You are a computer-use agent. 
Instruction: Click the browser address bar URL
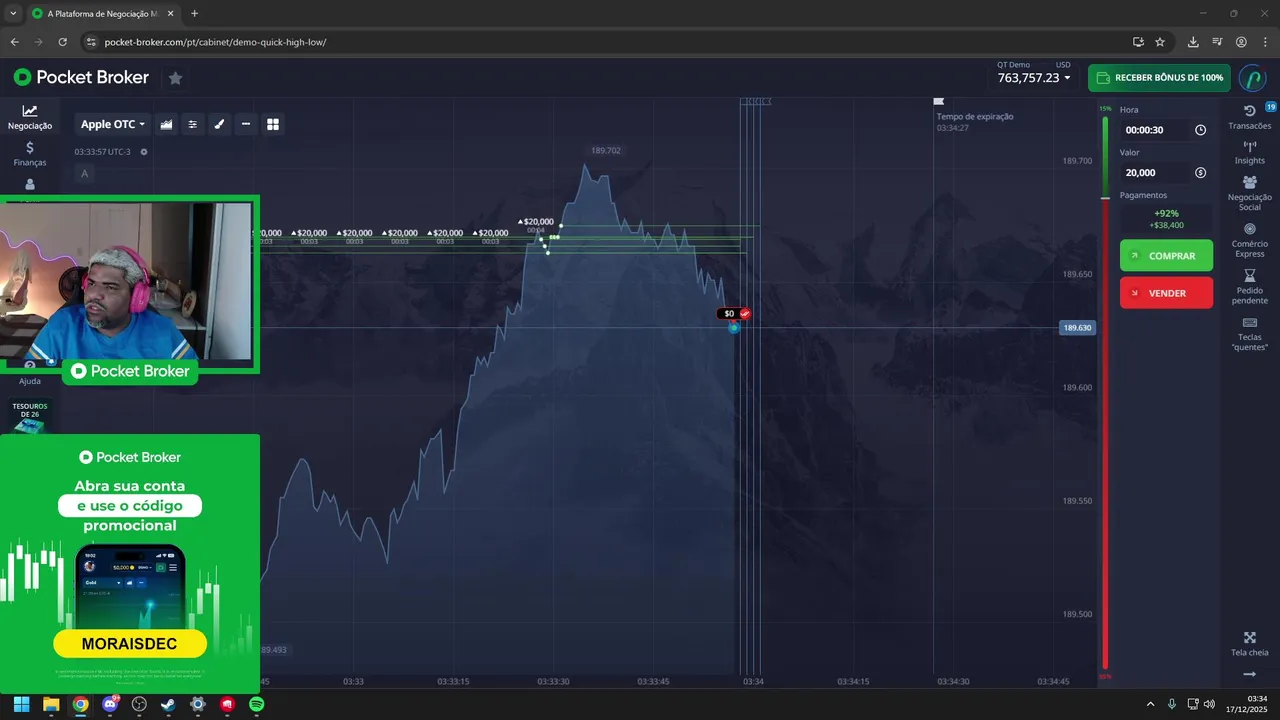pos(215,42)
